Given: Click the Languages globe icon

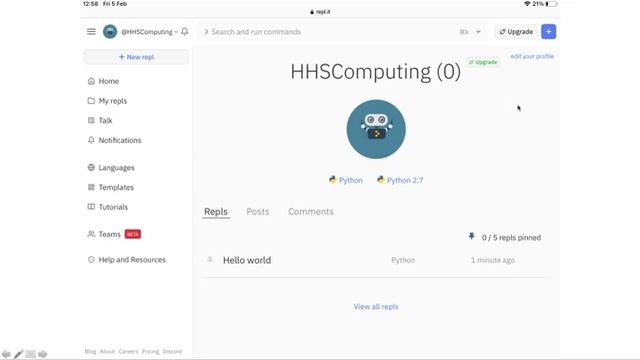Looking at the screenshot, I should pos(91,167).
